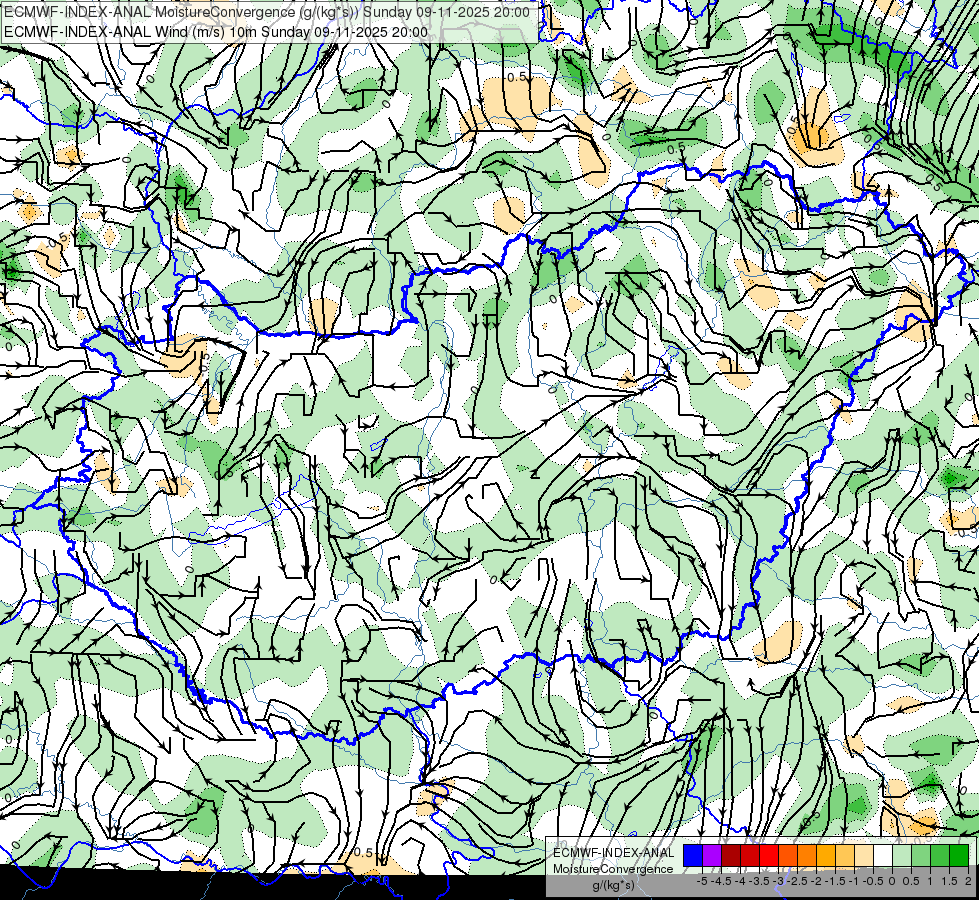Click 'MoistureConvergence' label in the legend box

613,869
